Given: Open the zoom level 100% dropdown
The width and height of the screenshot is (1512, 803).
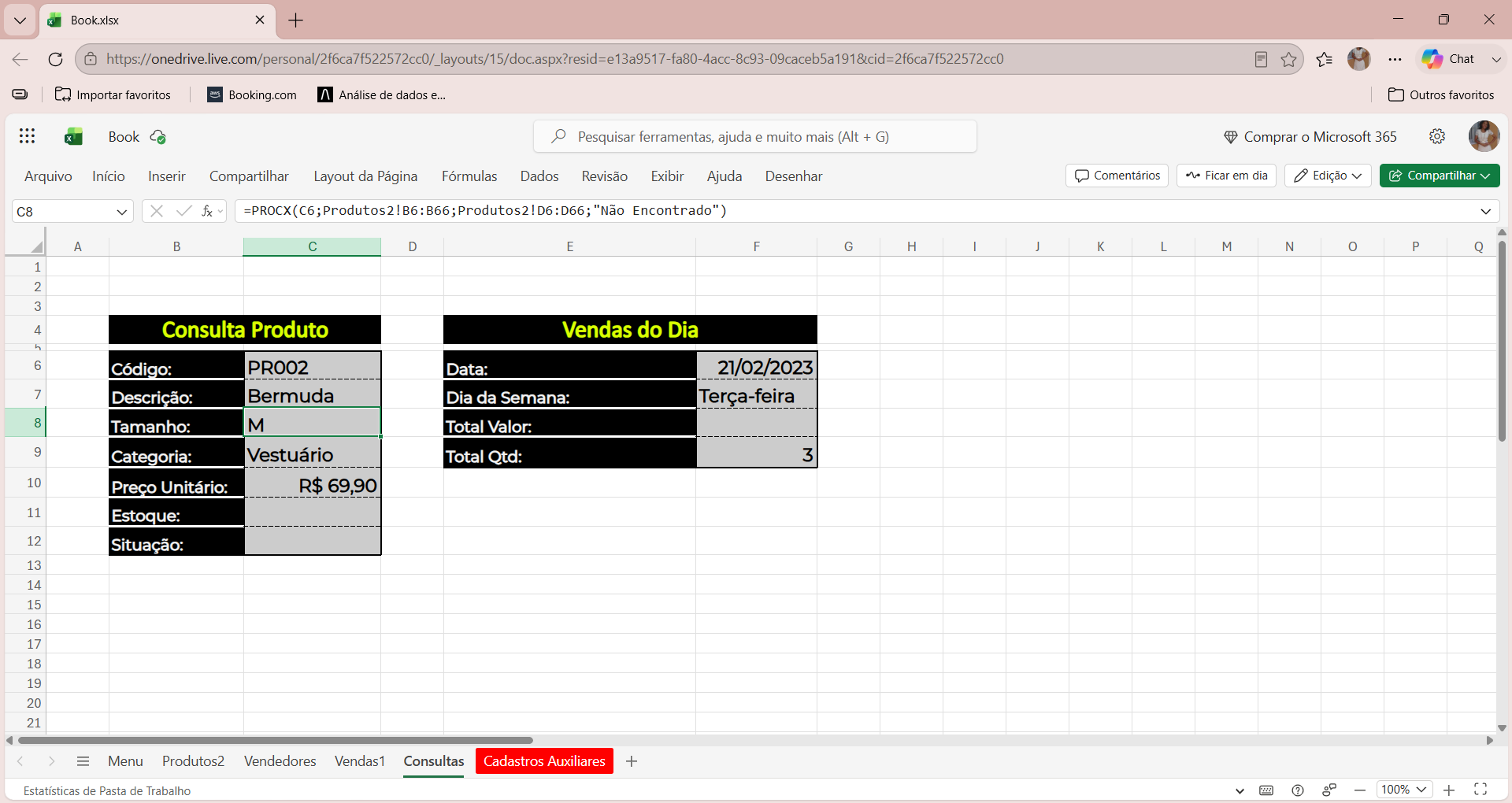Looking at the screenshot, I should 1404,790.
